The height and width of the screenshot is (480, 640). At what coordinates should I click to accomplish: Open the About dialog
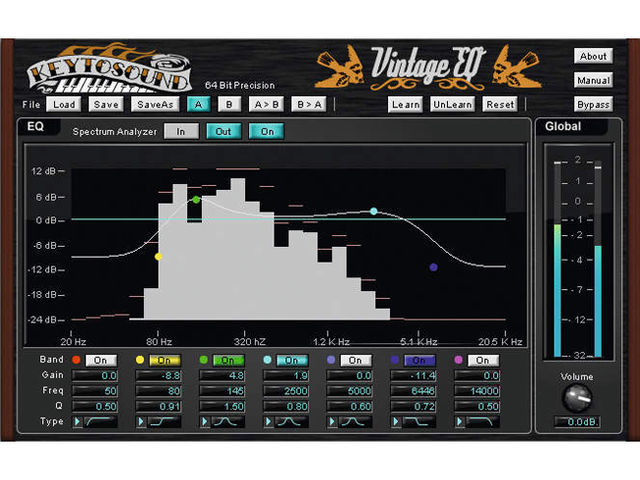point(593,56)
